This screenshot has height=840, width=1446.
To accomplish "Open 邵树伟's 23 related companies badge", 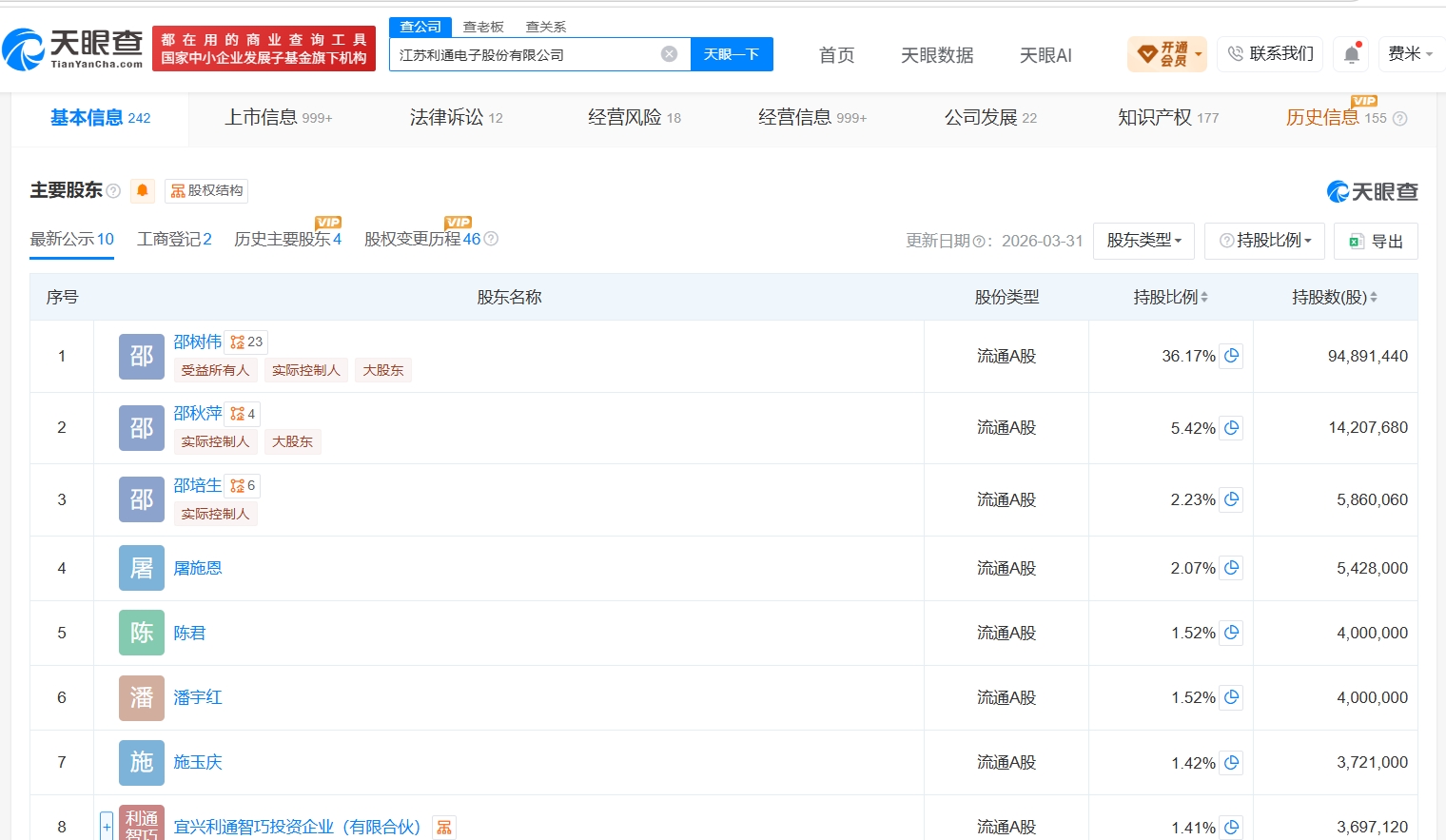I will [246, 342].
